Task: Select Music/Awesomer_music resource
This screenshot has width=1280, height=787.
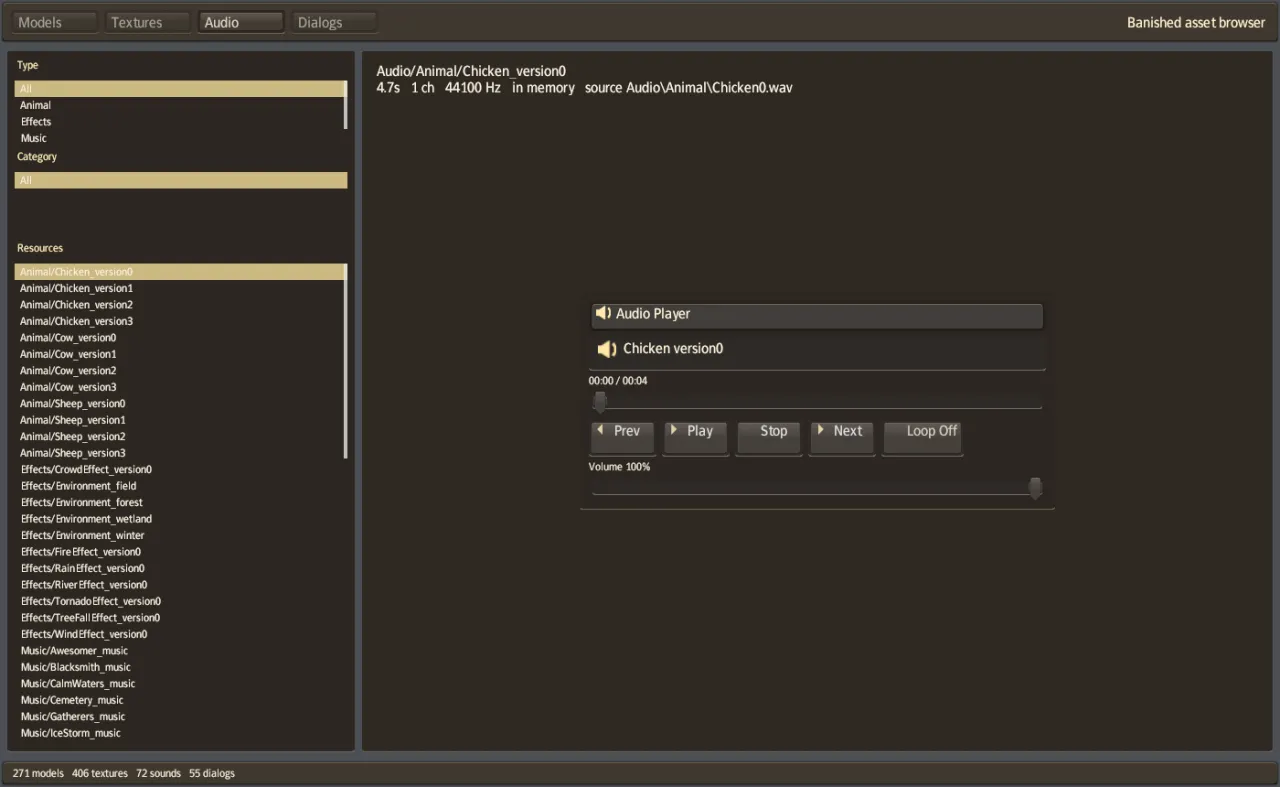Action: 180,651
